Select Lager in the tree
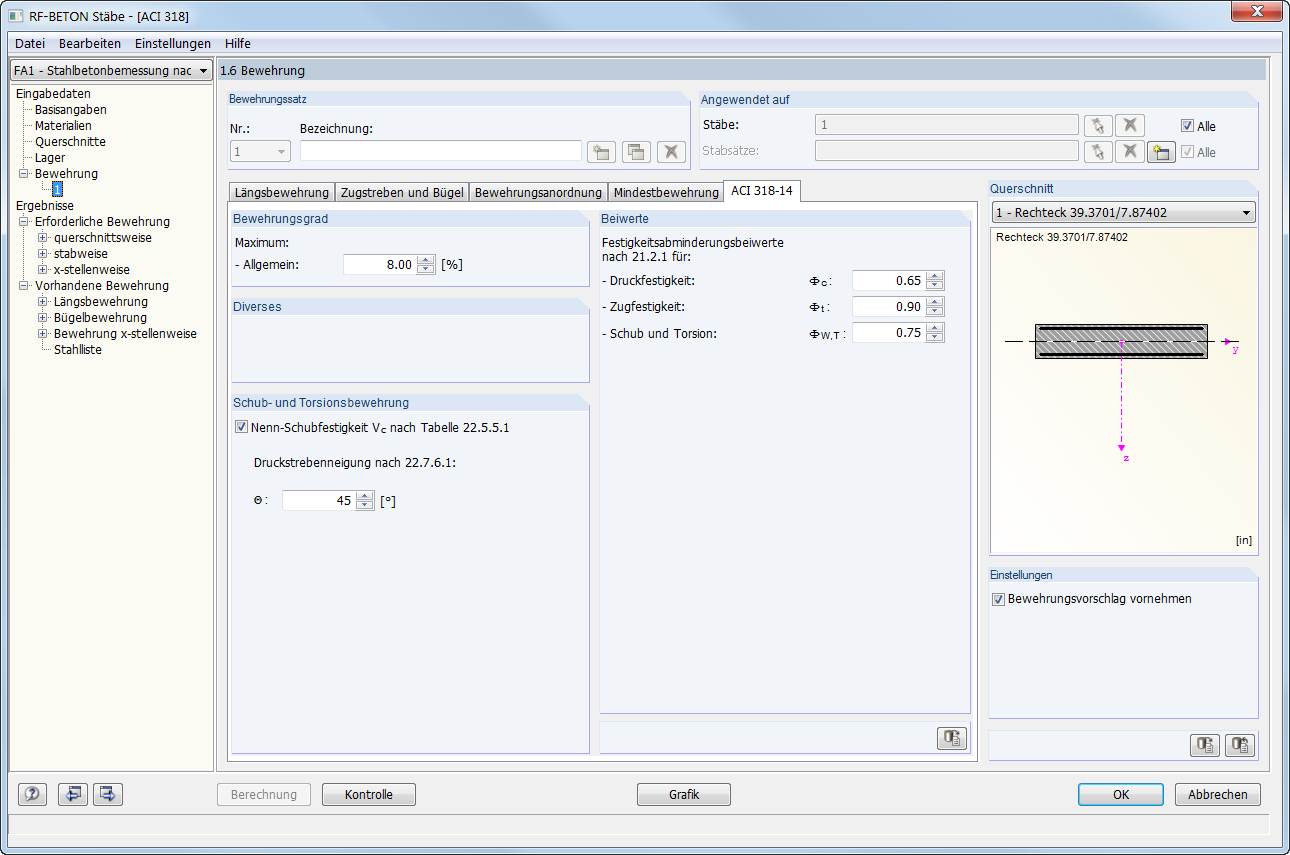 50,158
